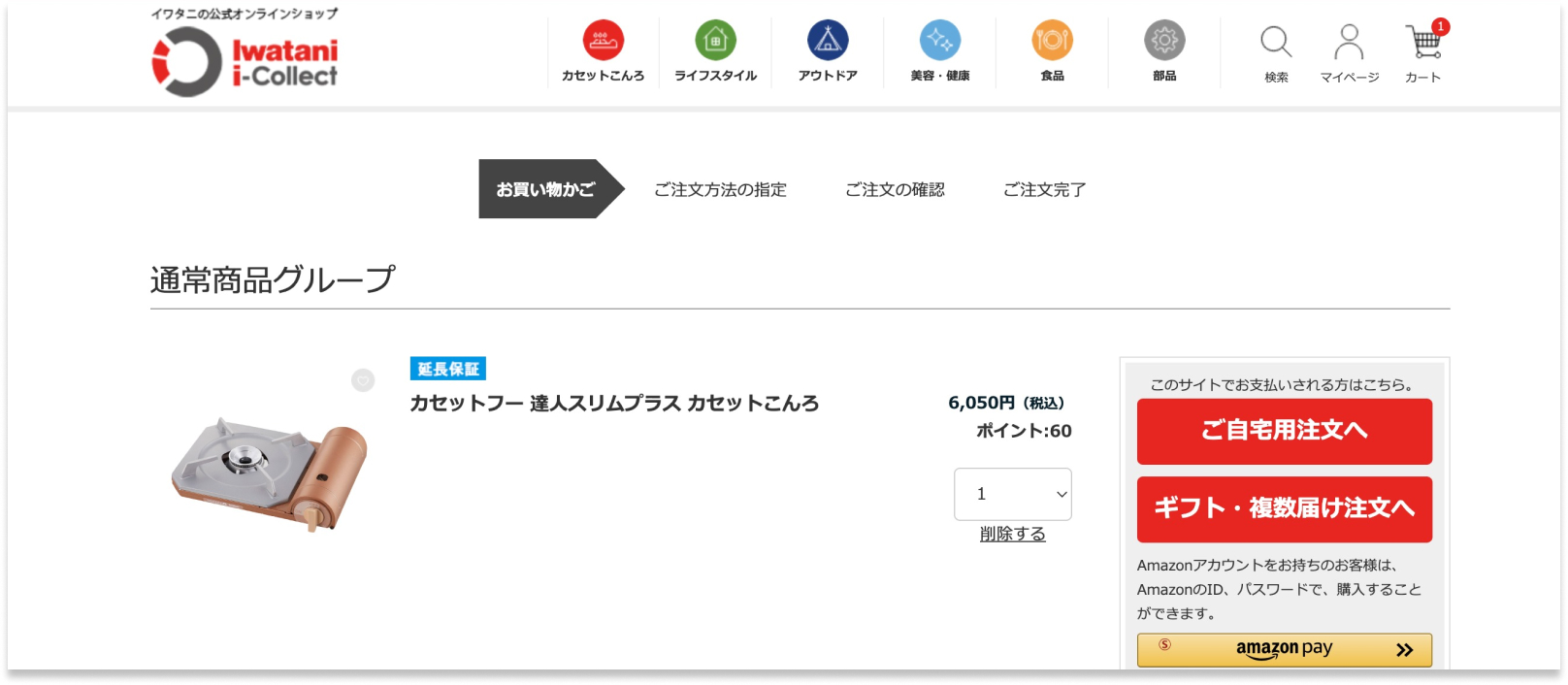Open マイページ user icon
Image resolution: width=1568 pixels, height=685 pixels.
pyautogui.click(x=1349, y=42)
